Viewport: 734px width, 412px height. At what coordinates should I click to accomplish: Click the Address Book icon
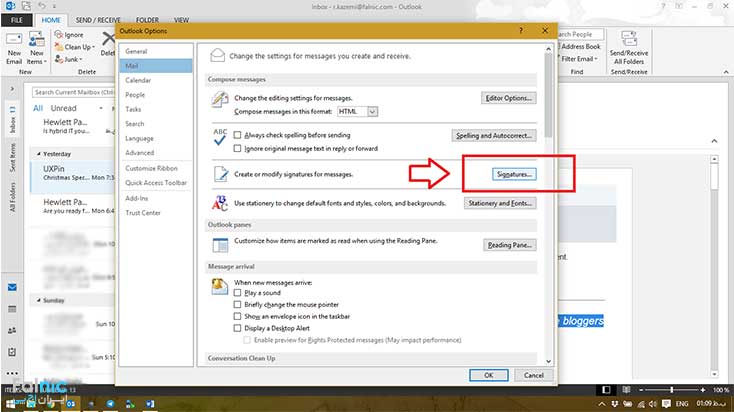point(580,46)
